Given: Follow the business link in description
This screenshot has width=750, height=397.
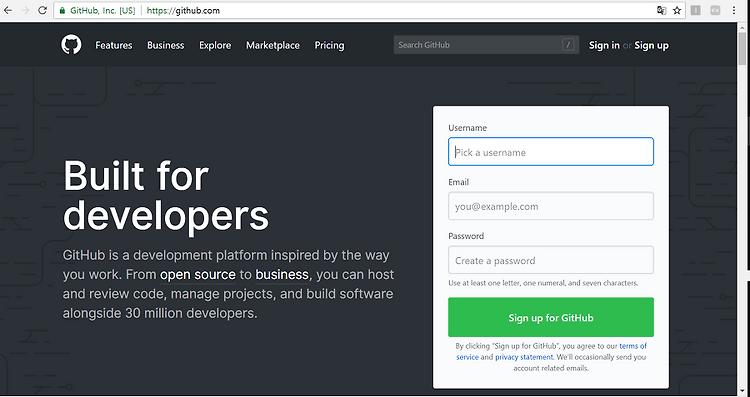Looking at the screenshot, I should [x=282, y=275].
